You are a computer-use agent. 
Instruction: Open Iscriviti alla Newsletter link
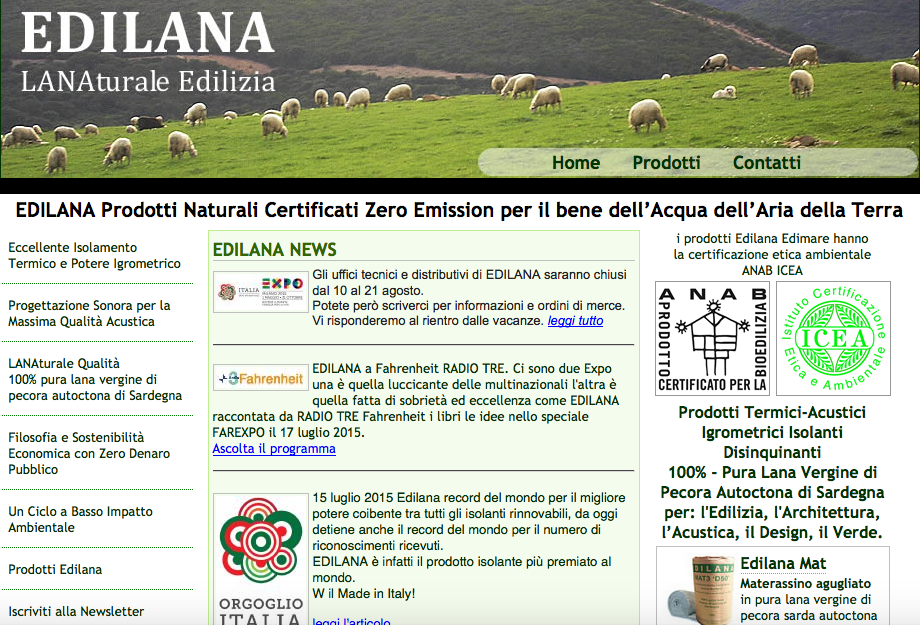click(76, 611)
